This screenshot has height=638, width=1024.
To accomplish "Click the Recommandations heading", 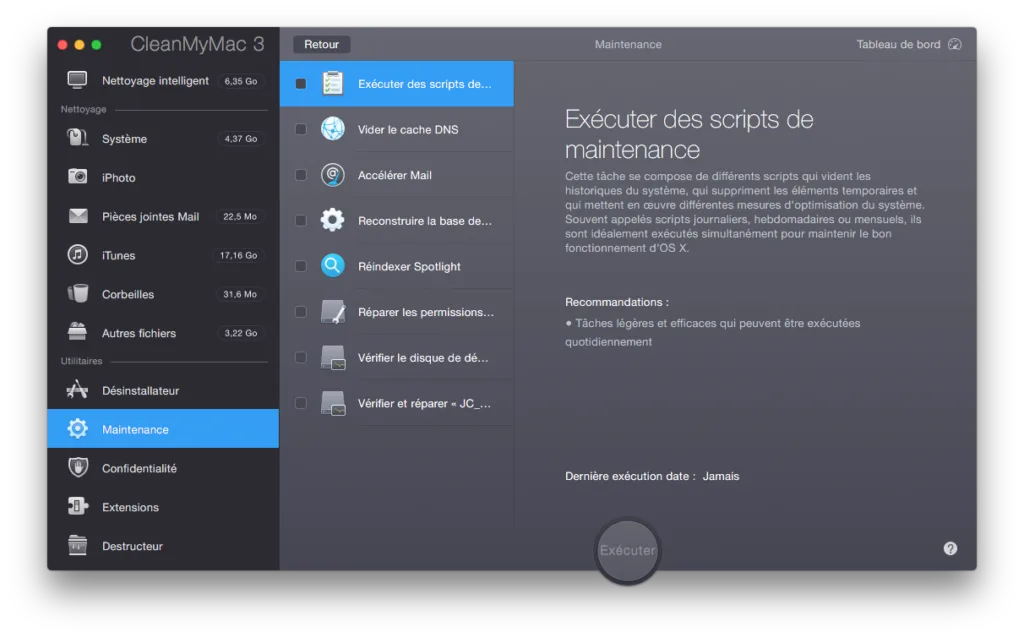I will coord(616,302).
